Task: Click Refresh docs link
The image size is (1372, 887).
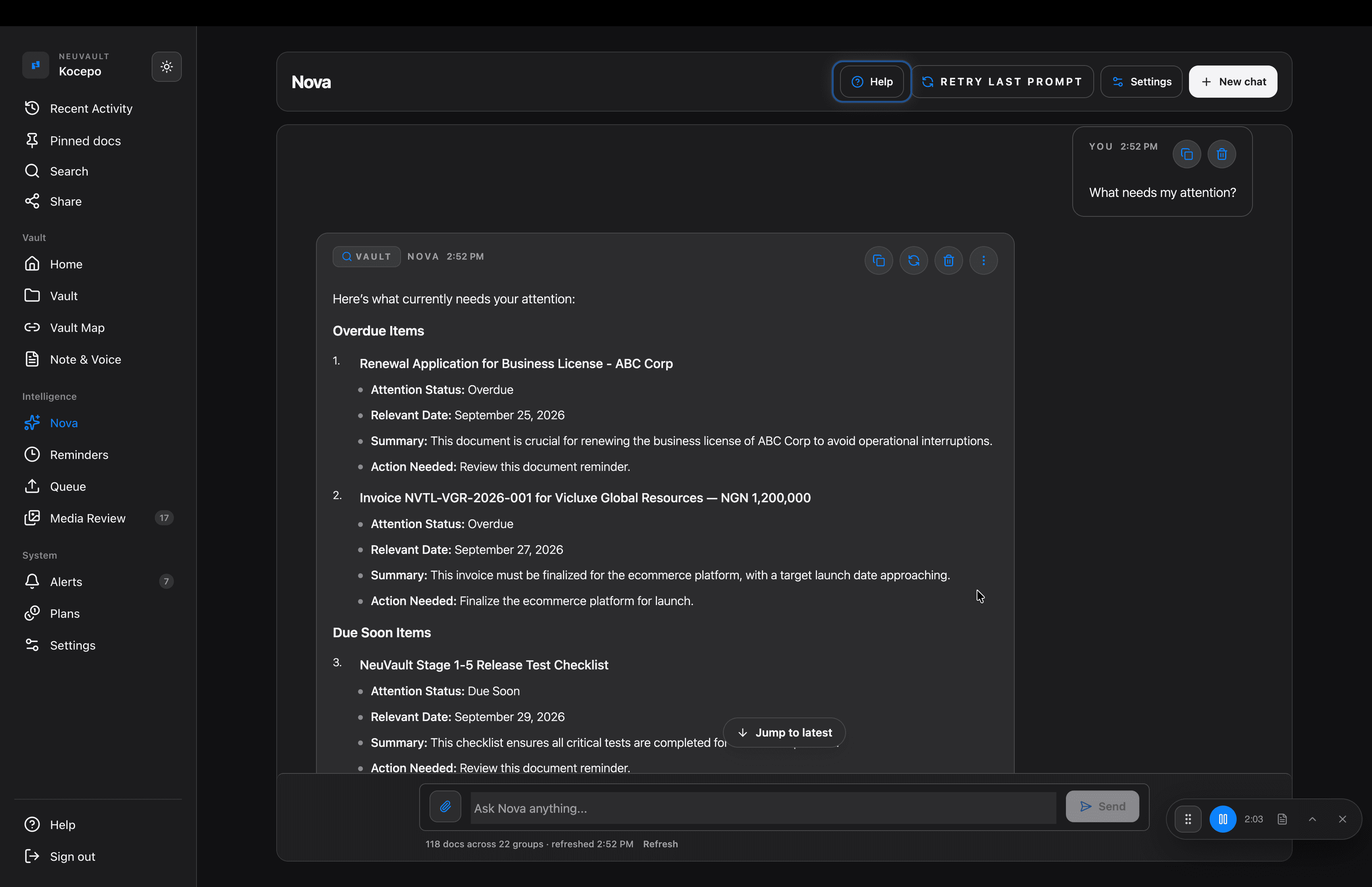Action: click(660, 844)
